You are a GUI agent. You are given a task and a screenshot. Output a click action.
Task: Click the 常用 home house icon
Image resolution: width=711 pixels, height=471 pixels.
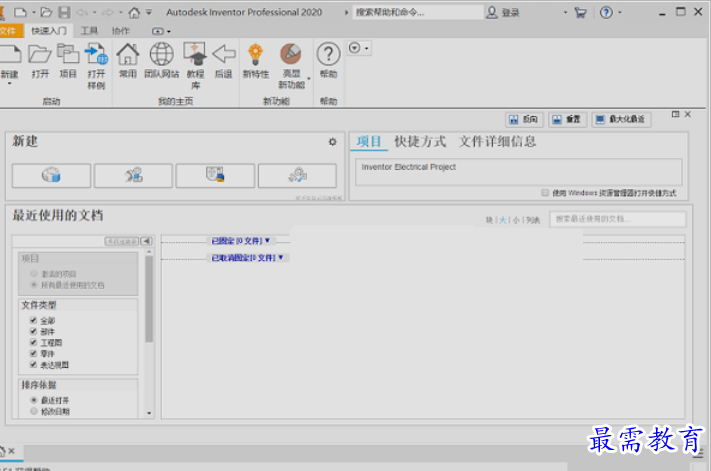click(128, 54)
